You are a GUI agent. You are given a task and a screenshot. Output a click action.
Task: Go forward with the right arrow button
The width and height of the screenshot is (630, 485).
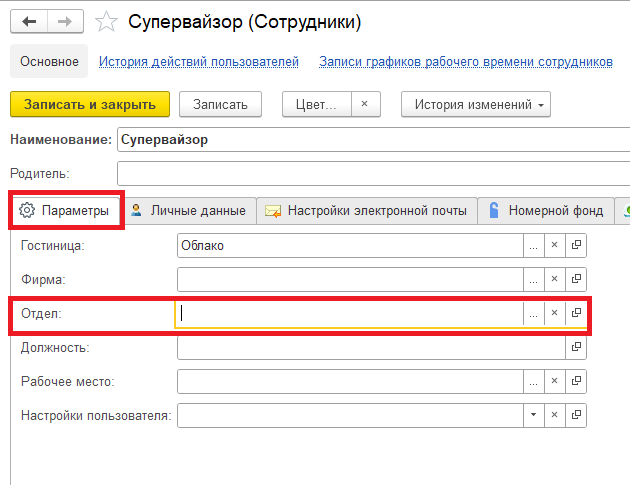pyautogui.click(x=65, y=21)
